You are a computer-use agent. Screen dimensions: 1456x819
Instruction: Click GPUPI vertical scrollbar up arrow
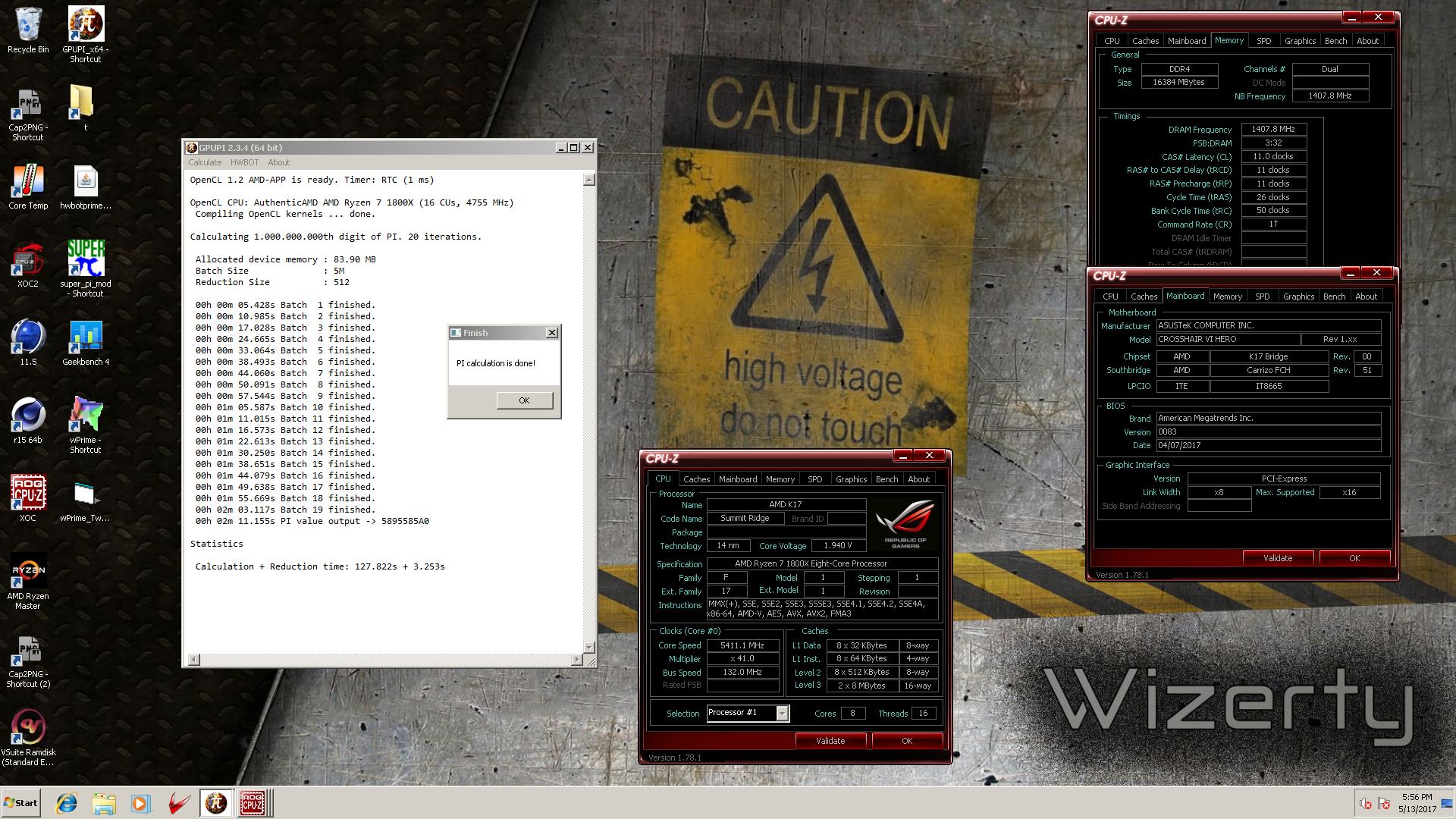(x=588, y=180)
